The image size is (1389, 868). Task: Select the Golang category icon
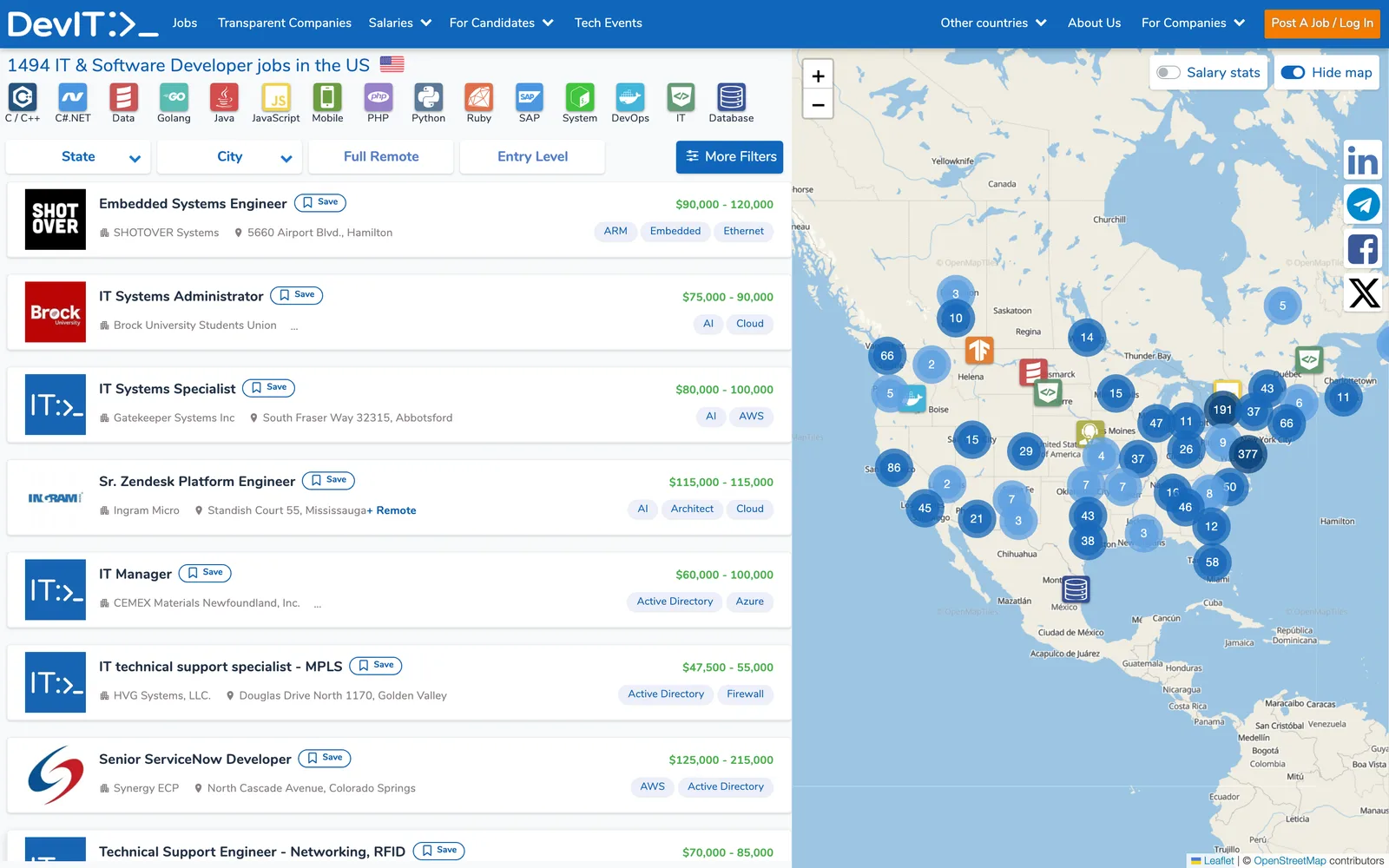tap(174, 97)
